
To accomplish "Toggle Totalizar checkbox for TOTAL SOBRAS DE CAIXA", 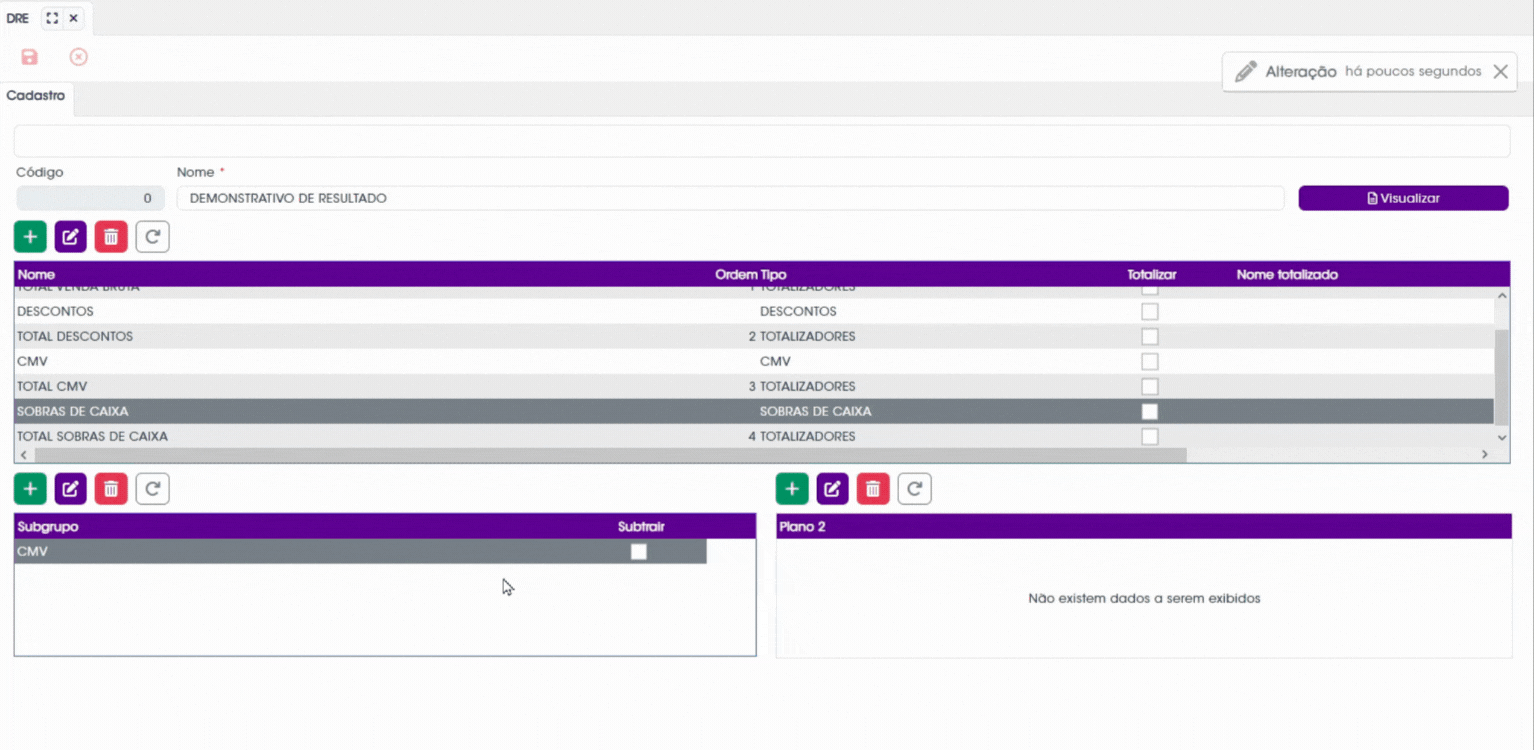I will pos(1150,436).
